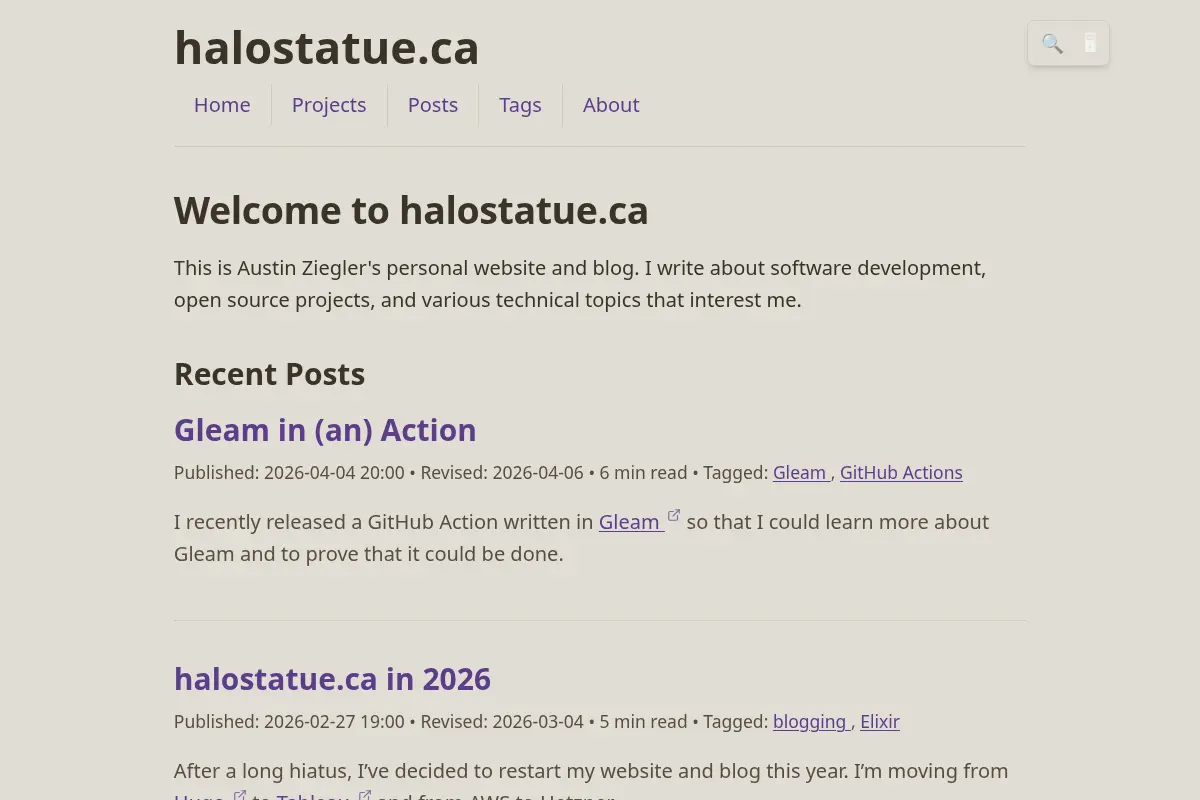This screenshot has width=1200, height=800.
Task: Click the "Welcome to halostatue.ca" heading
Action: (411, 211)
